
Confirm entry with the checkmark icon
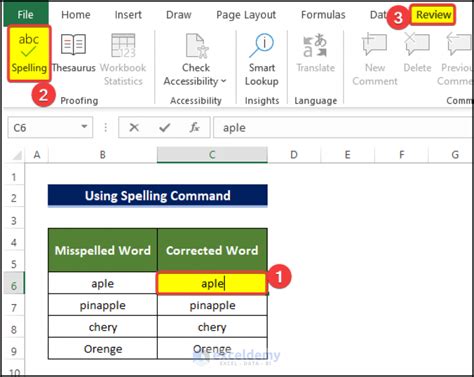pyautogui.click(x=165, y=127)
